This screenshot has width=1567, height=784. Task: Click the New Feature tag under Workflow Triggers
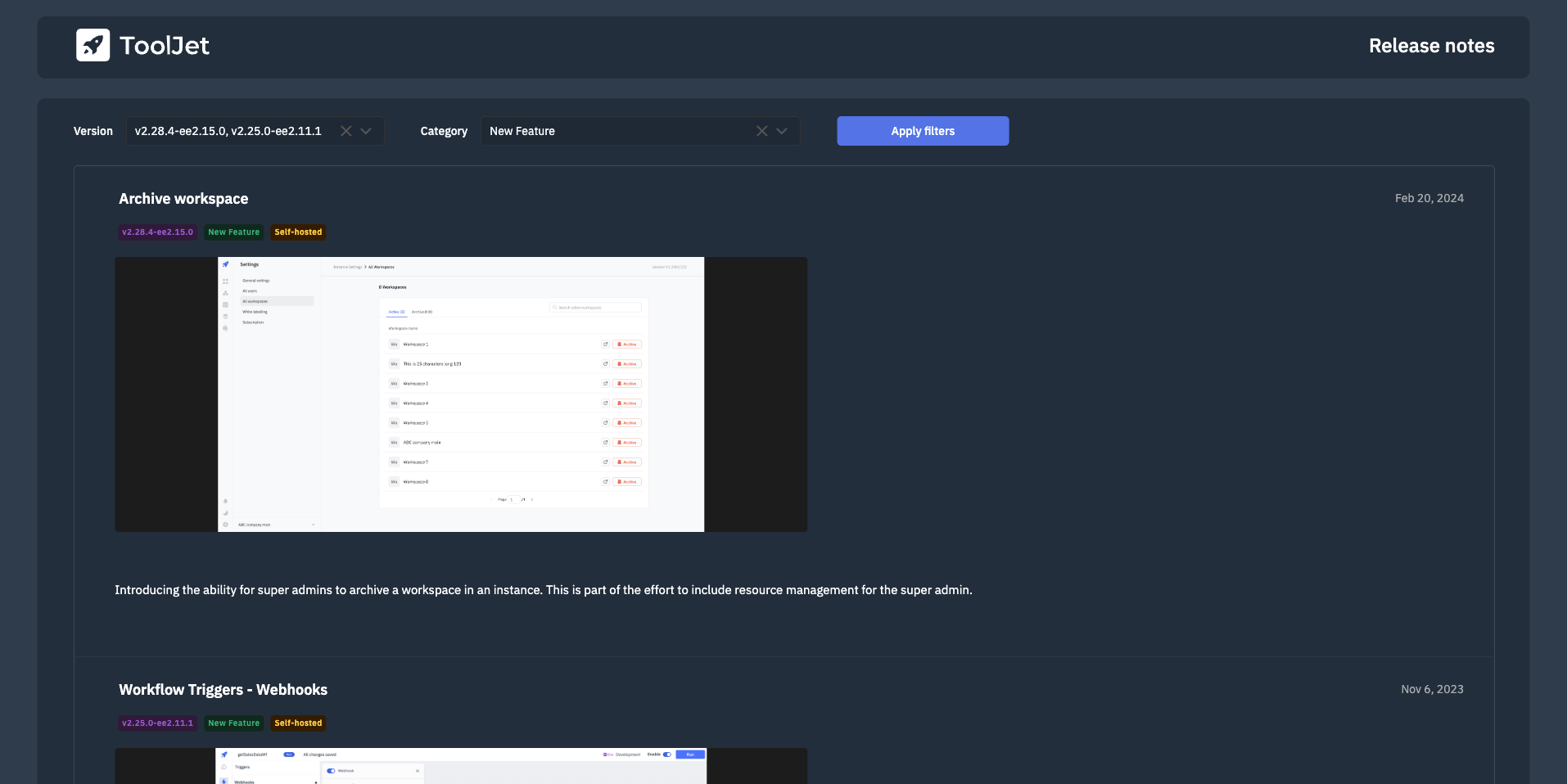pyautogui.click(x=233, y=723)
